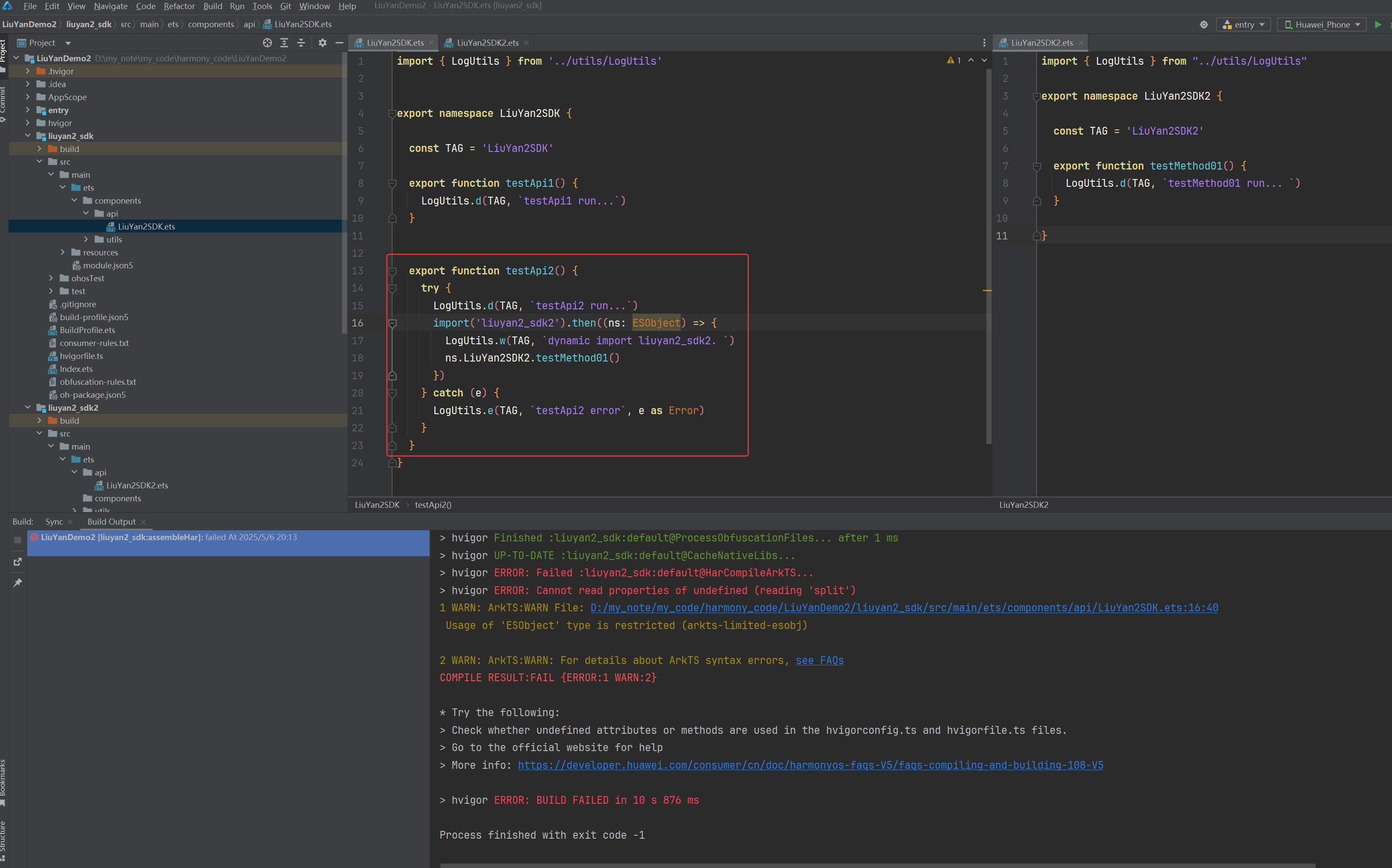1392x868 pixels.
Task: Switch to the Sync build tab
Action: [x=54, y=522]
